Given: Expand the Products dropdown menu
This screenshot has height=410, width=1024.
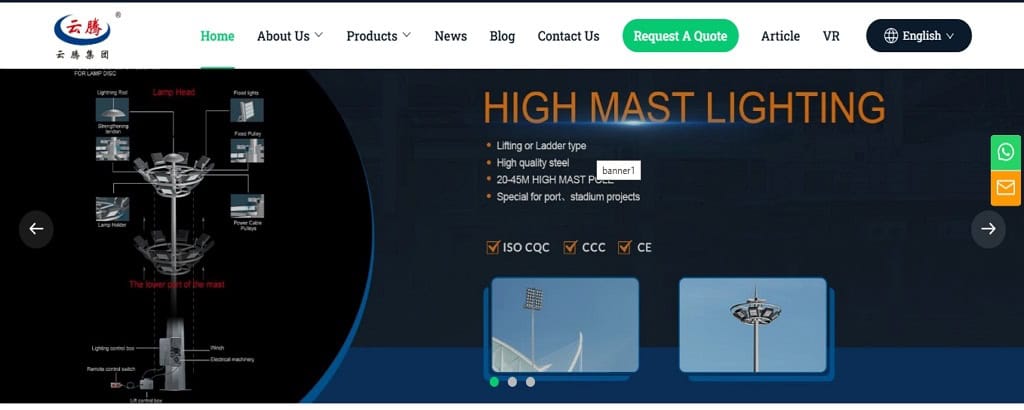Looking at the screenshot, I should coord(378,36).
